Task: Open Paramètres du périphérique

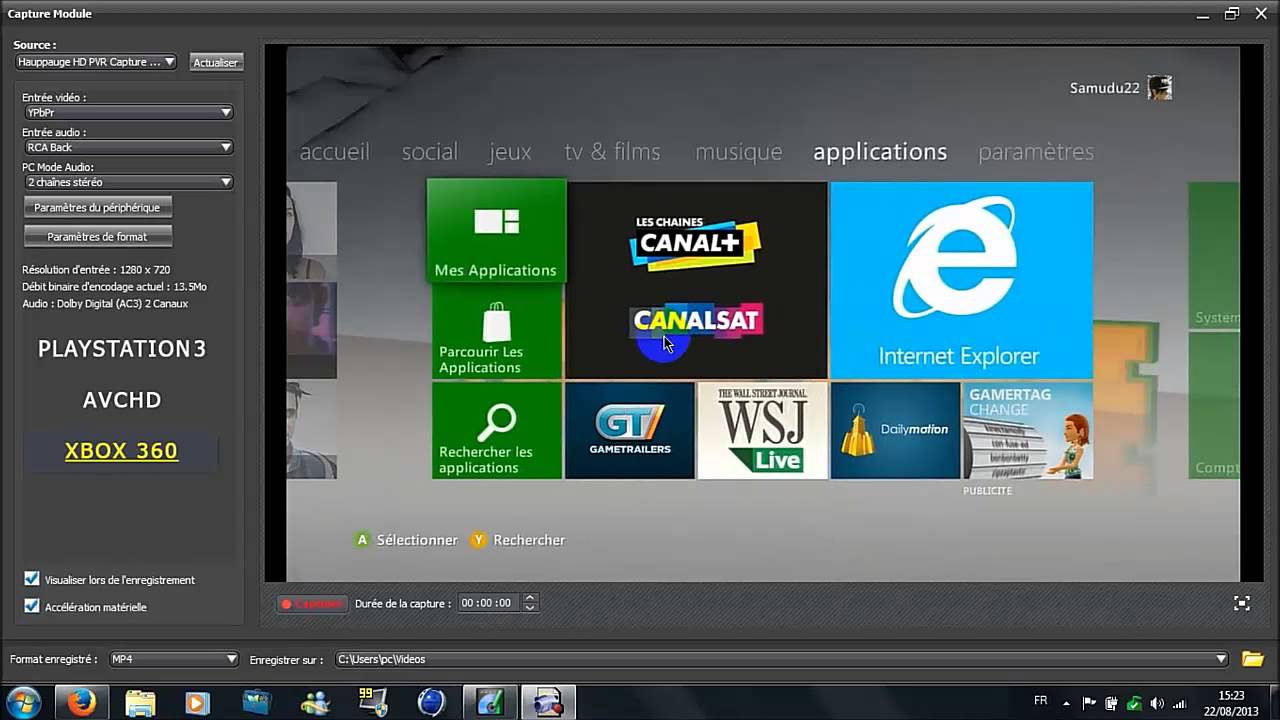Action: point(97,207)
